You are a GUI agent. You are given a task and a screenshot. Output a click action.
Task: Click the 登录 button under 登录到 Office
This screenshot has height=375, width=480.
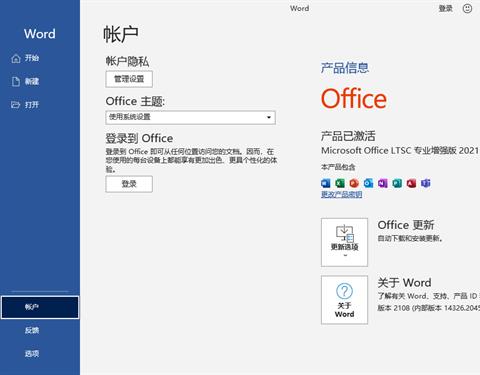[129, 184]
